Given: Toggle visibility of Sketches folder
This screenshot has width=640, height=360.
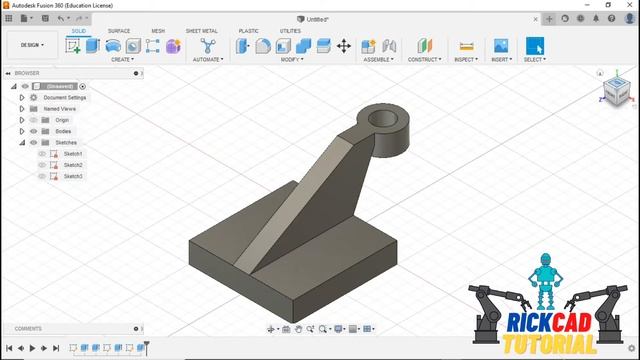Looking at the screenshot, I should pos(33,142).
